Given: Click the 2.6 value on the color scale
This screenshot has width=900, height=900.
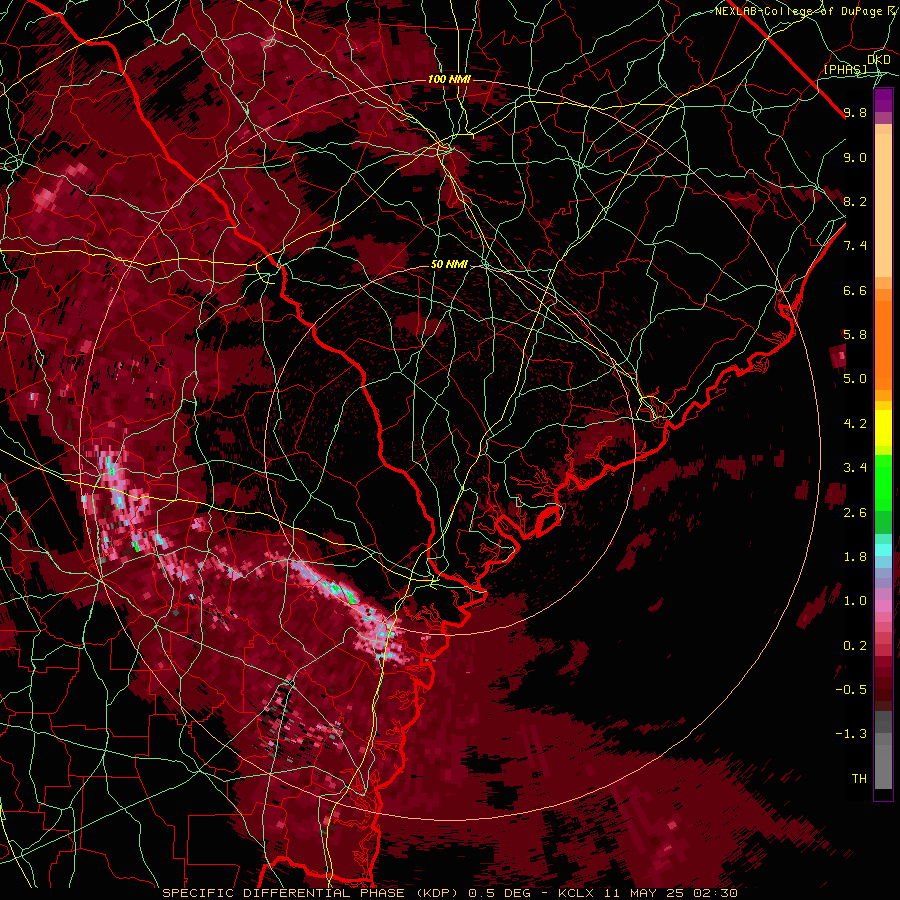Looking at the screenshot, I should [x=855, y=513].
